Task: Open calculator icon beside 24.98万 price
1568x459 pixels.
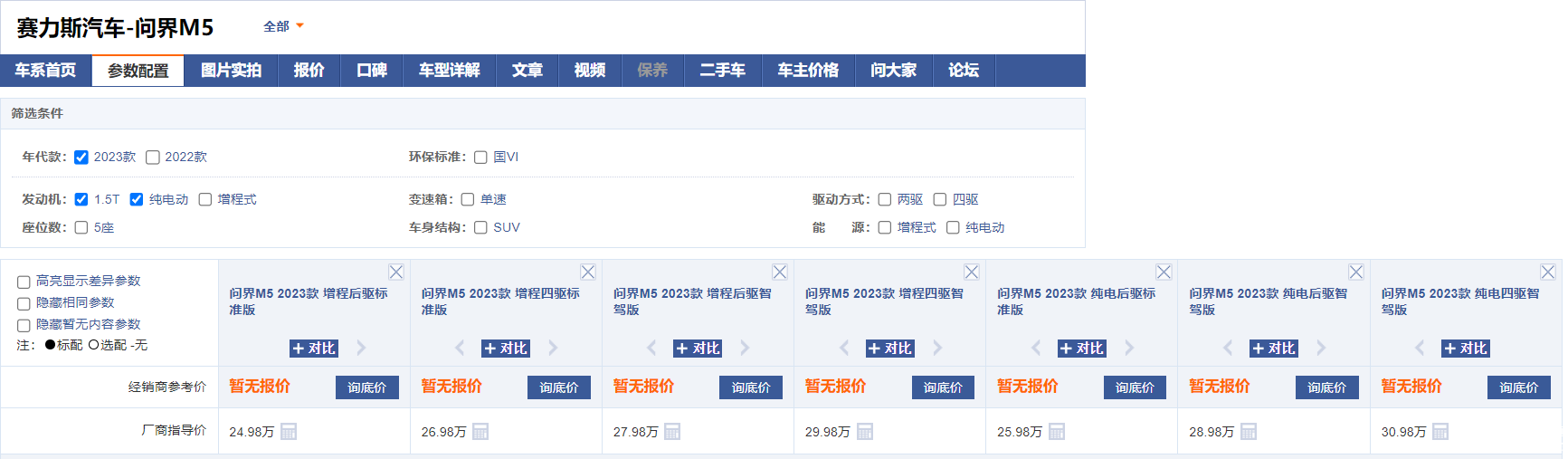Action: click(289, 432)
